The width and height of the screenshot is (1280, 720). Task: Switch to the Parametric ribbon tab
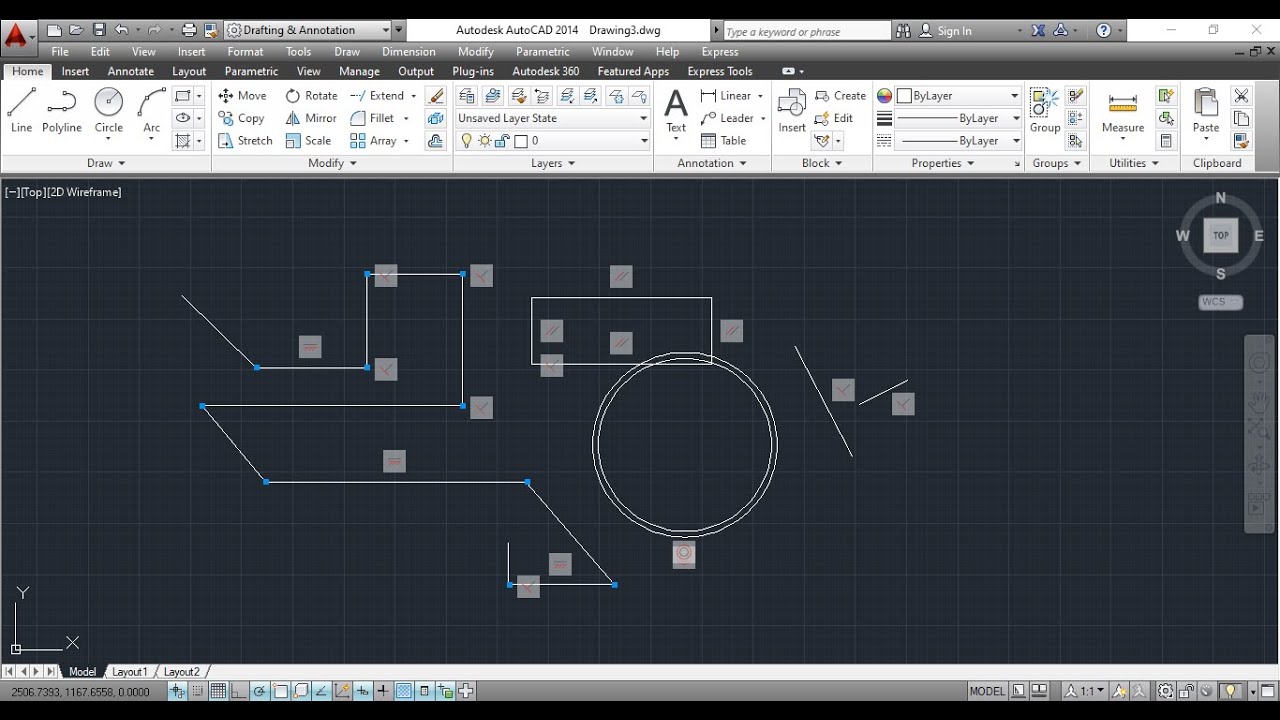click(252, 71)
